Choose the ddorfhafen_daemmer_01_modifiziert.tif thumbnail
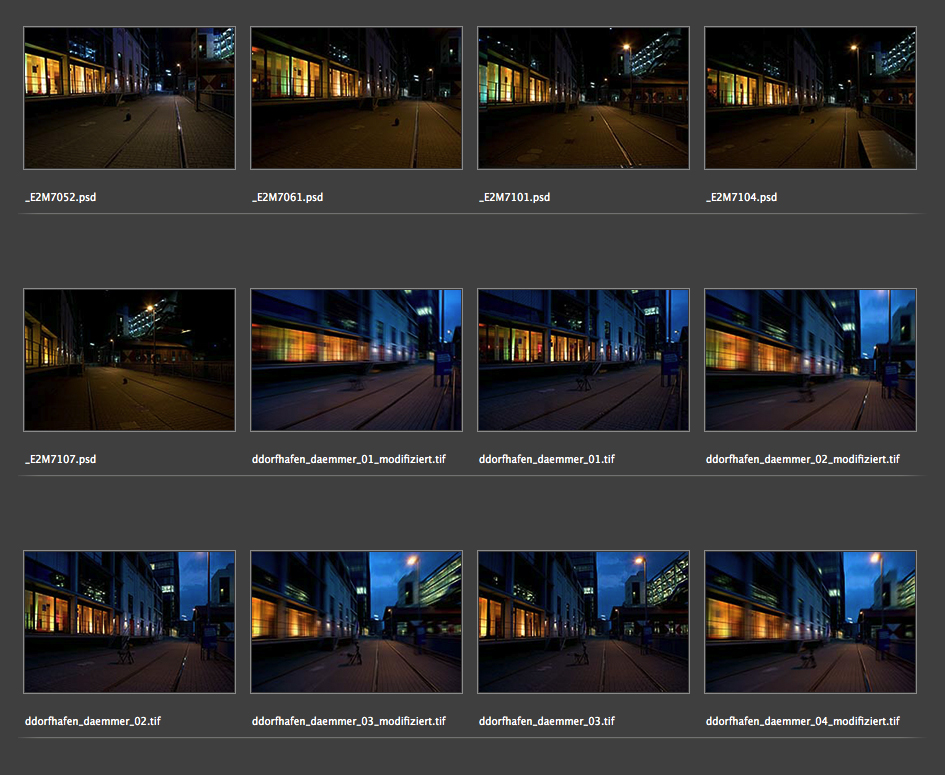The height and width of the screenshot is (775, 945). (356, 360)
